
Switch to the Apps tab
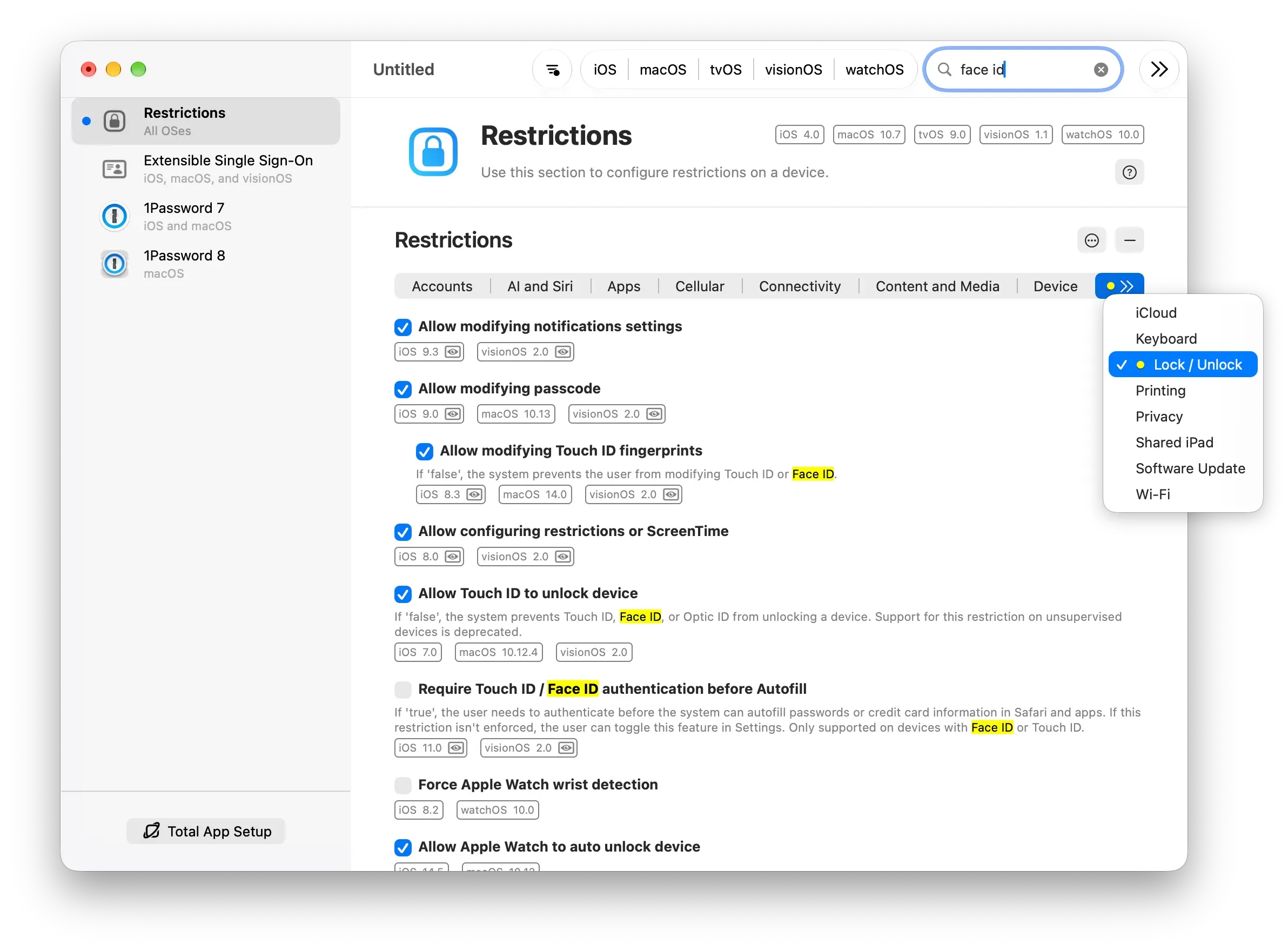[624, 287]
